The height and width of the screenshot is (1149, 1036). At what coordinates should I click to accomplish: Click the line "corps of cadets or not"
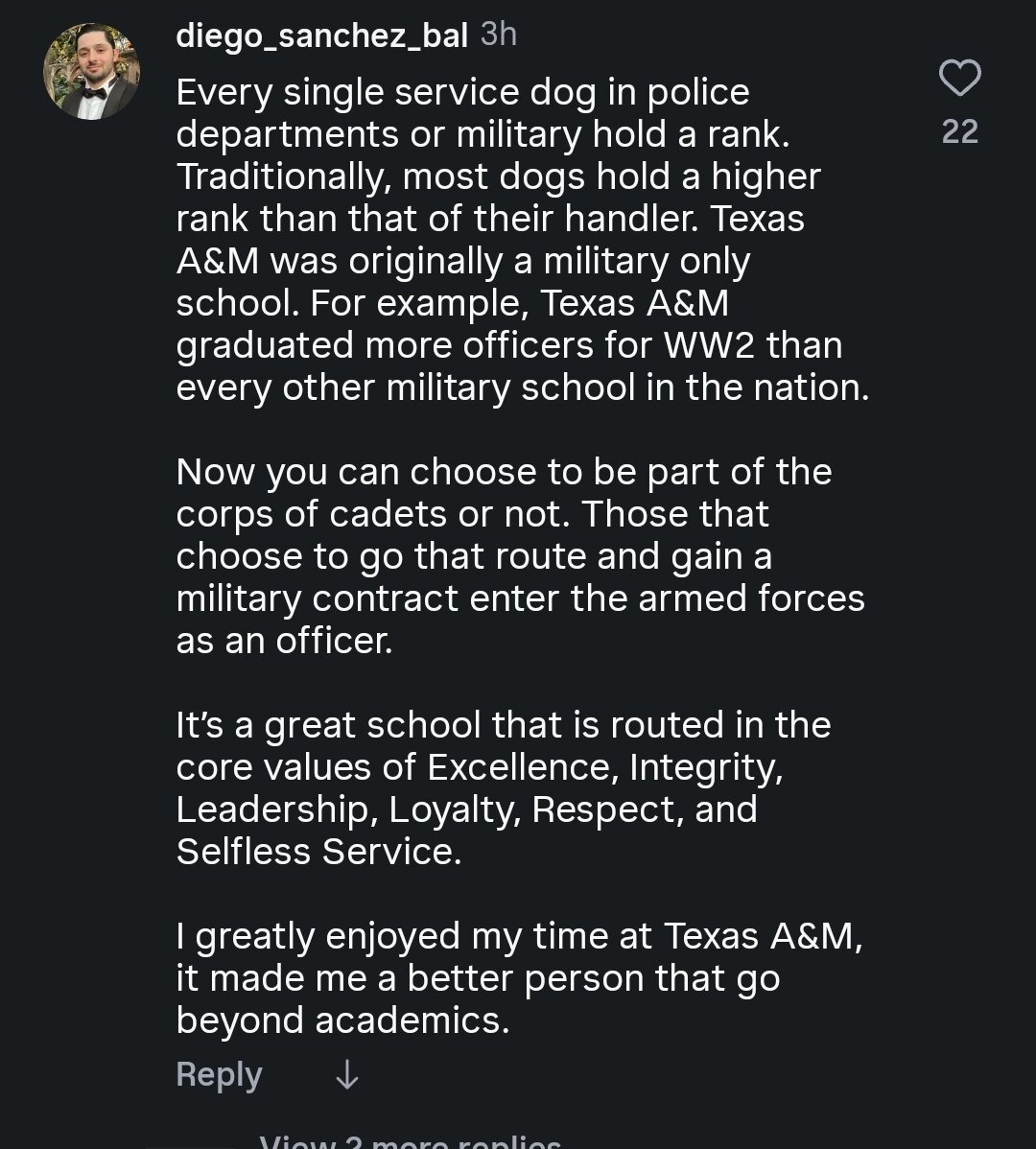[472, 514]
